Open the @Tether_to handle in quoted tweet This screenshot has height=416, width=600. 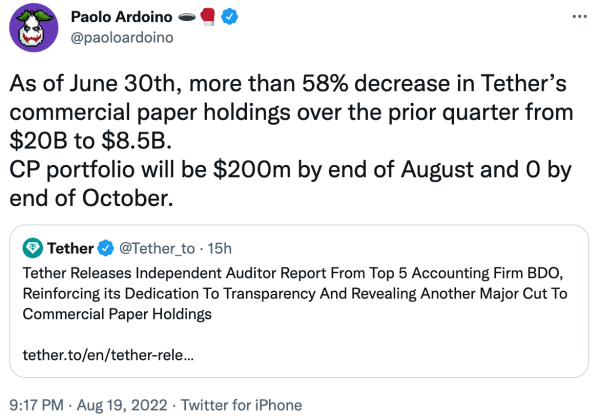click(157, 249)
